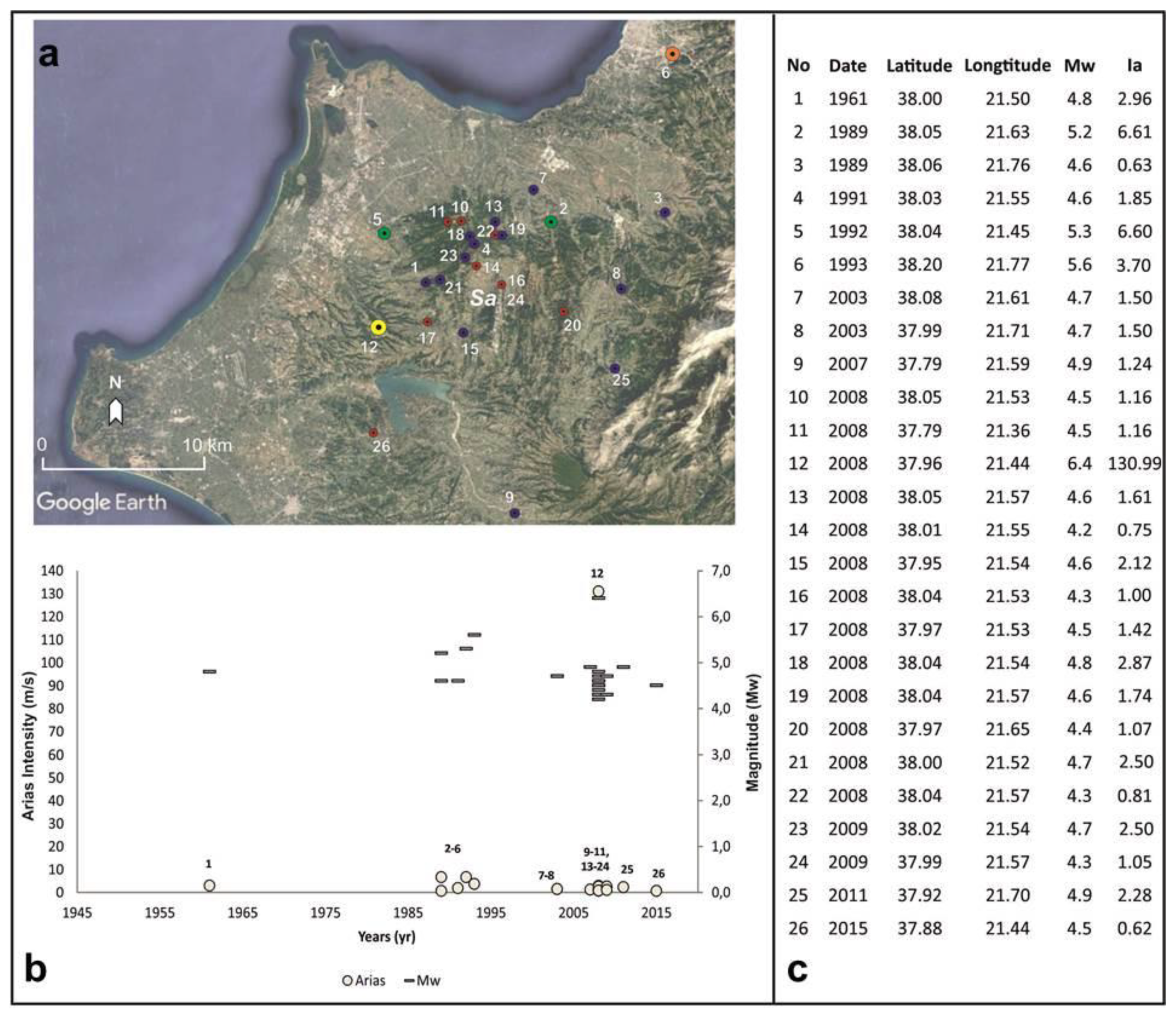This screenshot has width=1176, height=1016.
Task: Click purple epicenter marker number 9
Action: point(515,513)
